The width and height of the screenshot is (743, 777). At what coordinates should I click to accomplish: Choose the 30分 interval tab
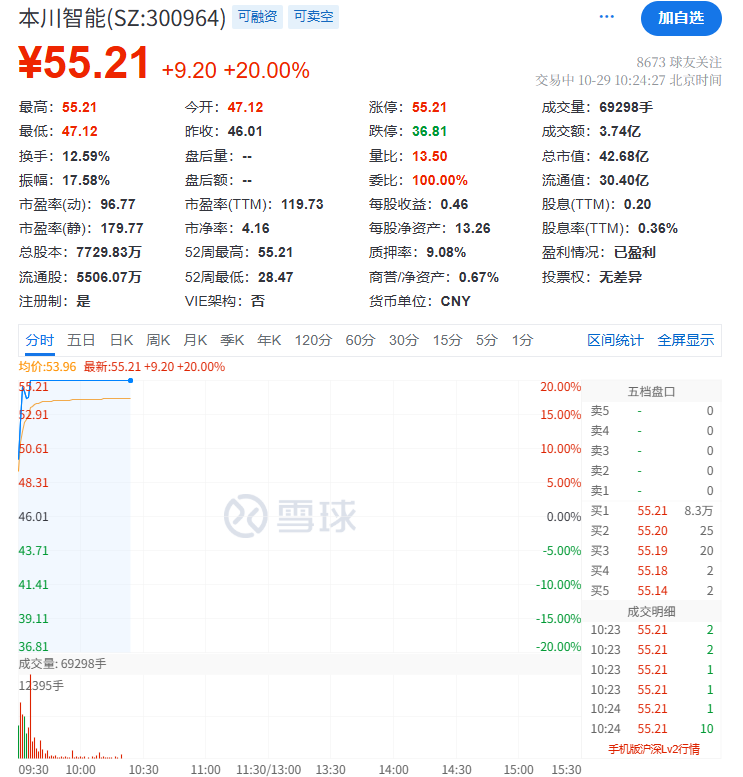click(404, 340)
